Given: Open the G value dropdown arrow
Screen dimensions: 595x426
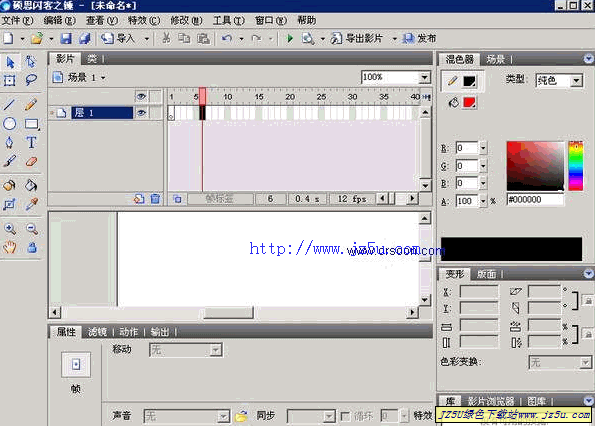Looking at the screenshot, I should coord(483,166).
